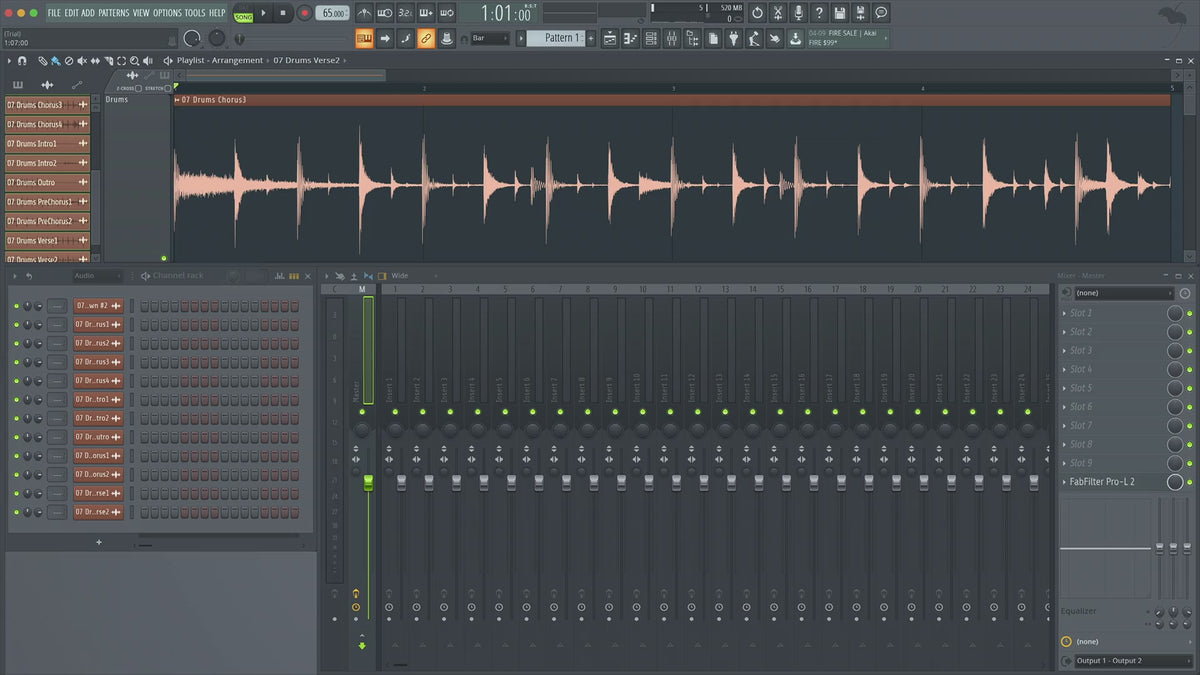
Task: Open the PATTERNS menu
Action: tap(114, 13)
